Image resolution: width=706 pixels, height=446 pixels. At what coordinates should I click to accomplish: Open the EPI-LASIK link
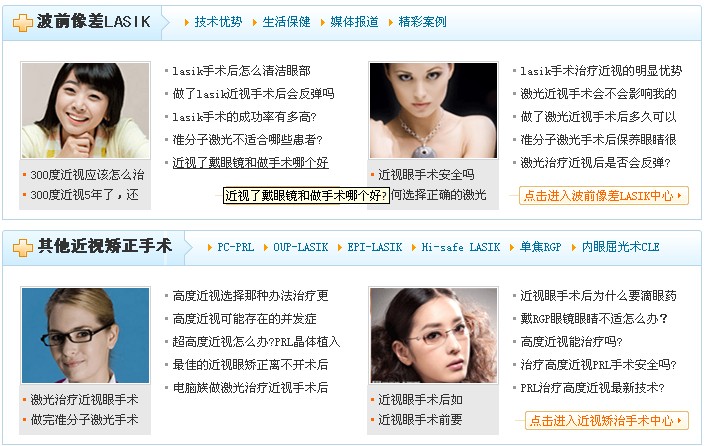coord(375,247)
